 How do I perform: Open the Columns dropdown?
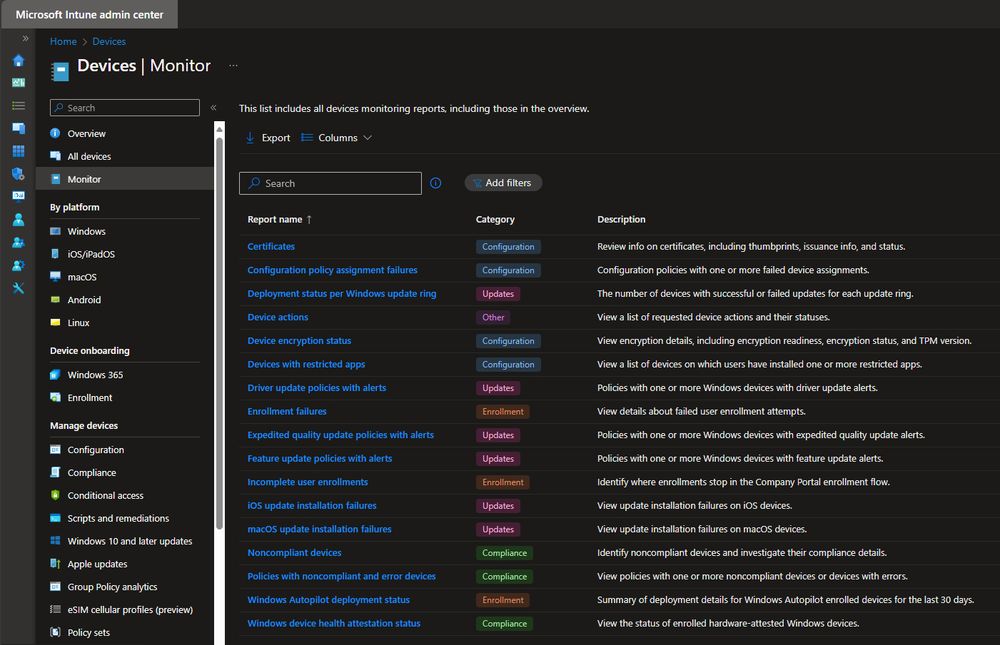click(337, 138)
